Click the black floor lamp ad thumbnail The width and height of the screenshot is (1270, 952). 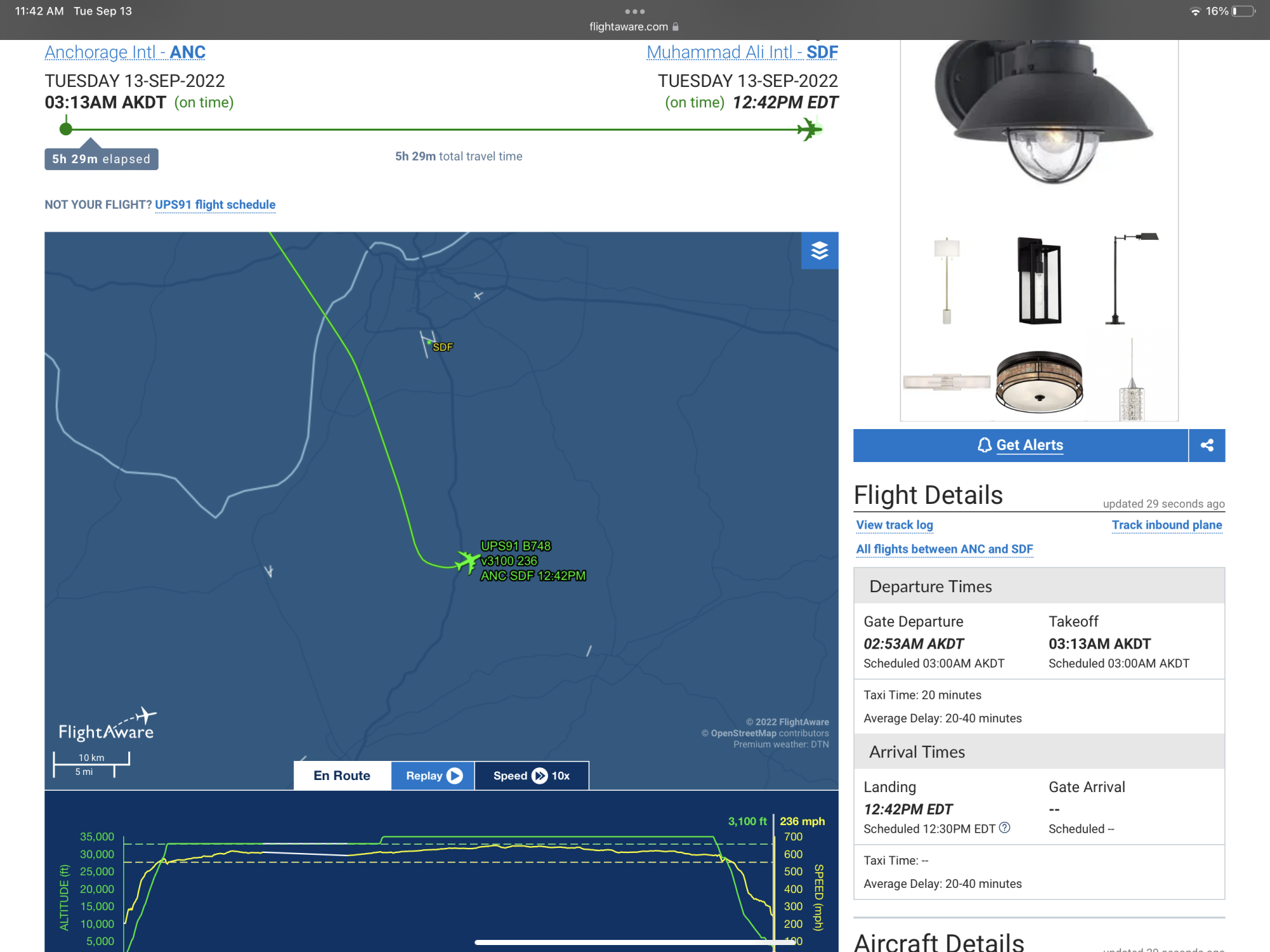(x=1133, y=279)
